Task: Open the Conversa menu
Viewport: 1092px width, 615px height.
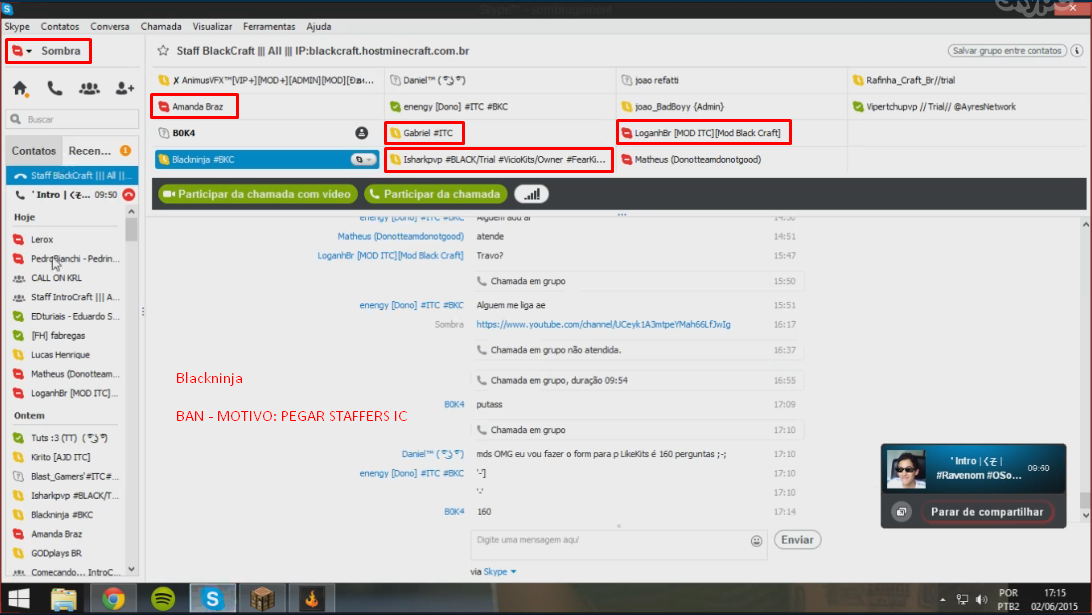Action: (x=110, y=26)
